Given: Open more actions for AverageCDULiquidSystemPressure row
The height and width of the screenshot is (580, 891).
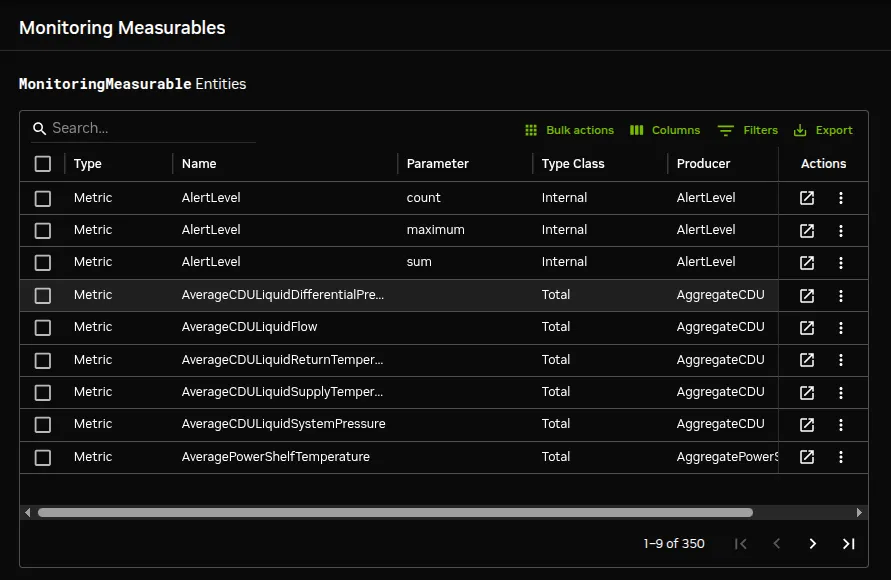Looking at the screenshot, I should [x=841, y=424].
